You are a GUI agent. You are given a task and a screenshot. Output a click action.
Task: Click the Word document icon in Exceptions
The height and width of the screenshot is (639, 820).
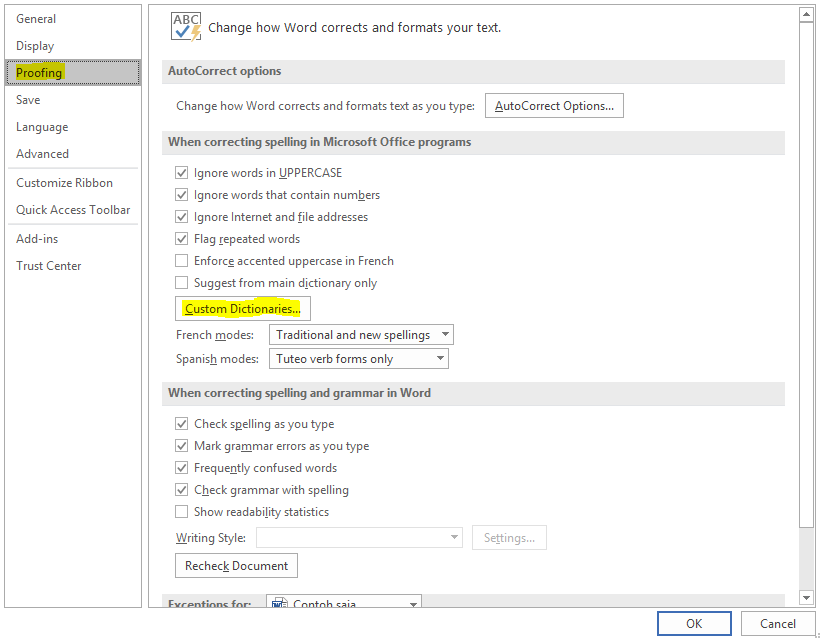click(280, 602)
